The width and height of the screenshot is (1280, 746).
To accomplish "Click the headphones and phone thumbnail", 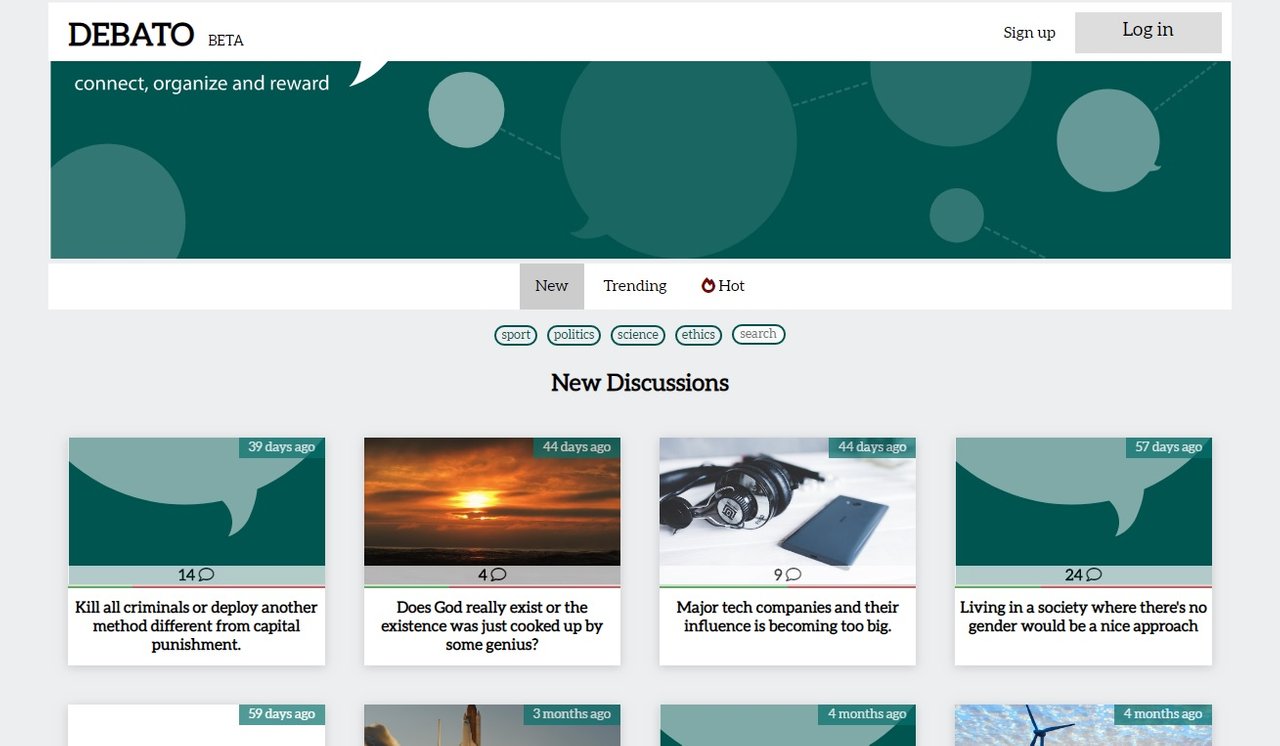I will click(x=788, y=502).
